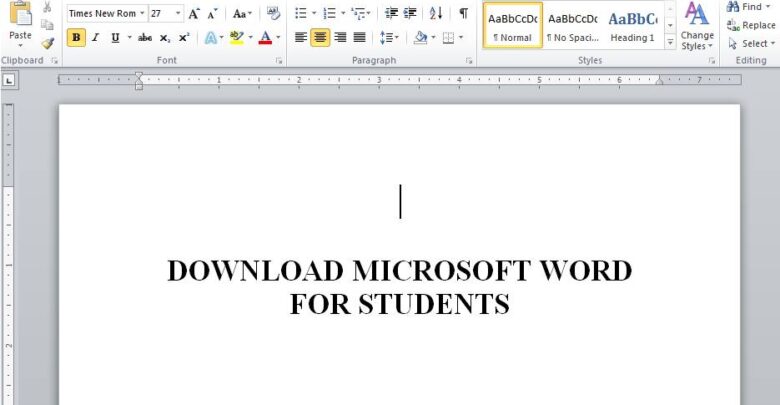Click Replace in the Editing group
Screen dimensions: 780x405
point(751,25)
